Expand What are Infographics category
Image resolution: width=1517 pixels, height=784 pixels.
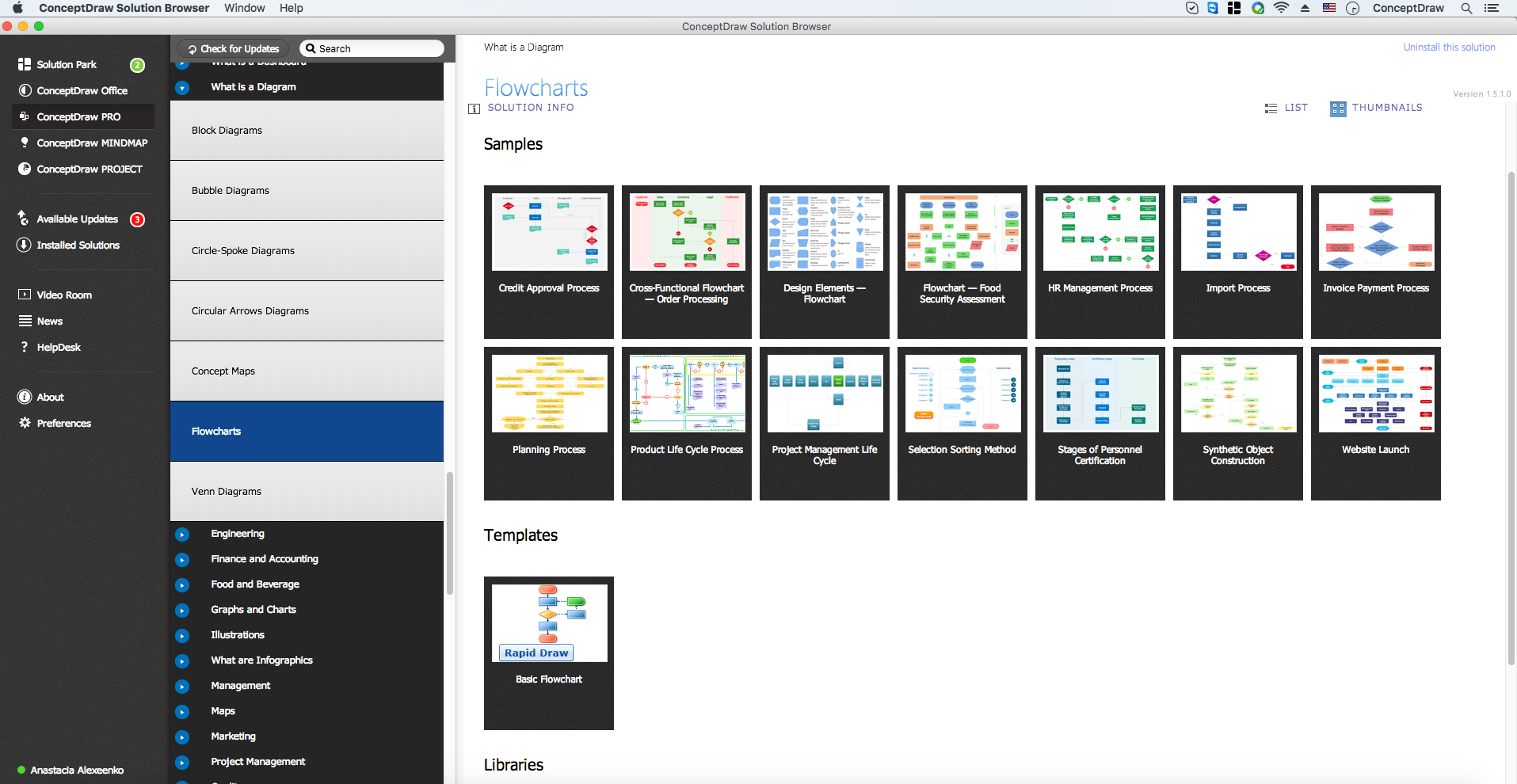(x=182, y=661)
